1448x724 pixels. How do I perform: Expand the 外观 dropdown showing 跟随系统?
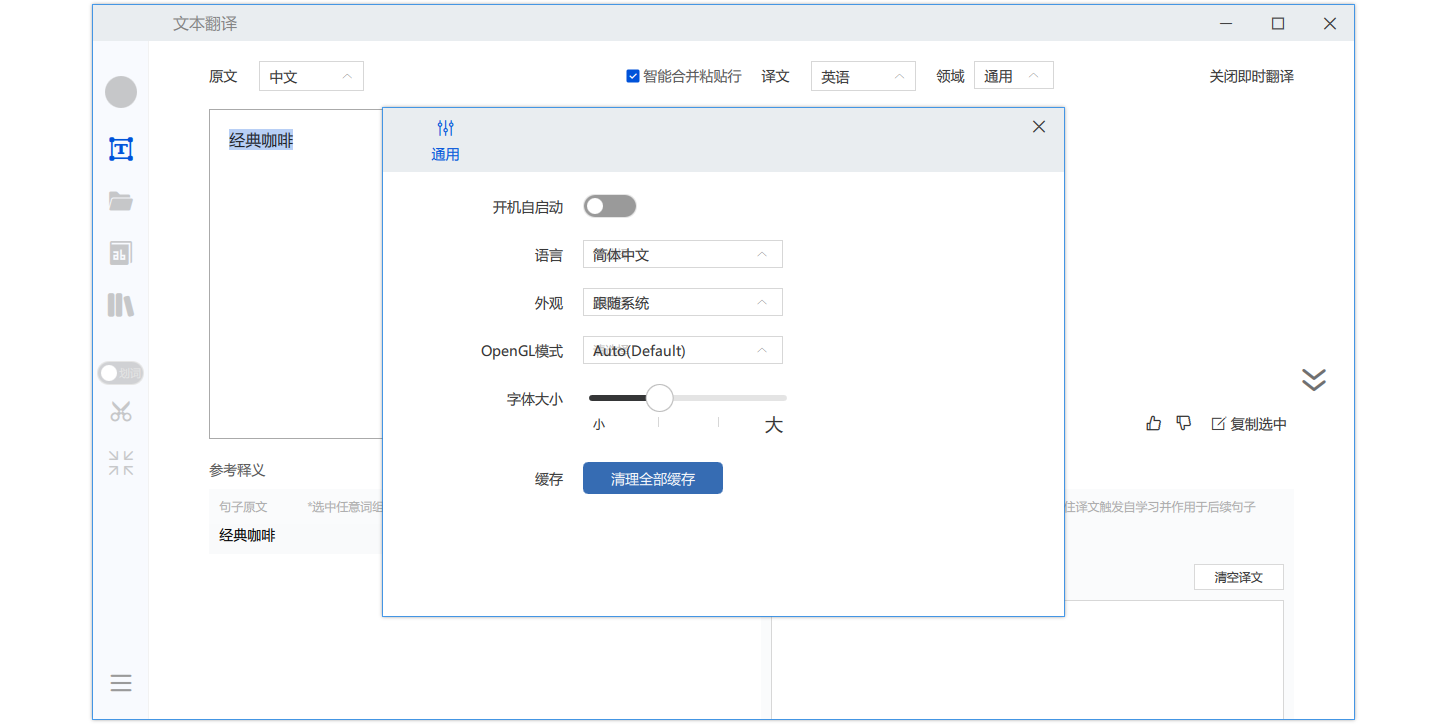click(682, 303)
